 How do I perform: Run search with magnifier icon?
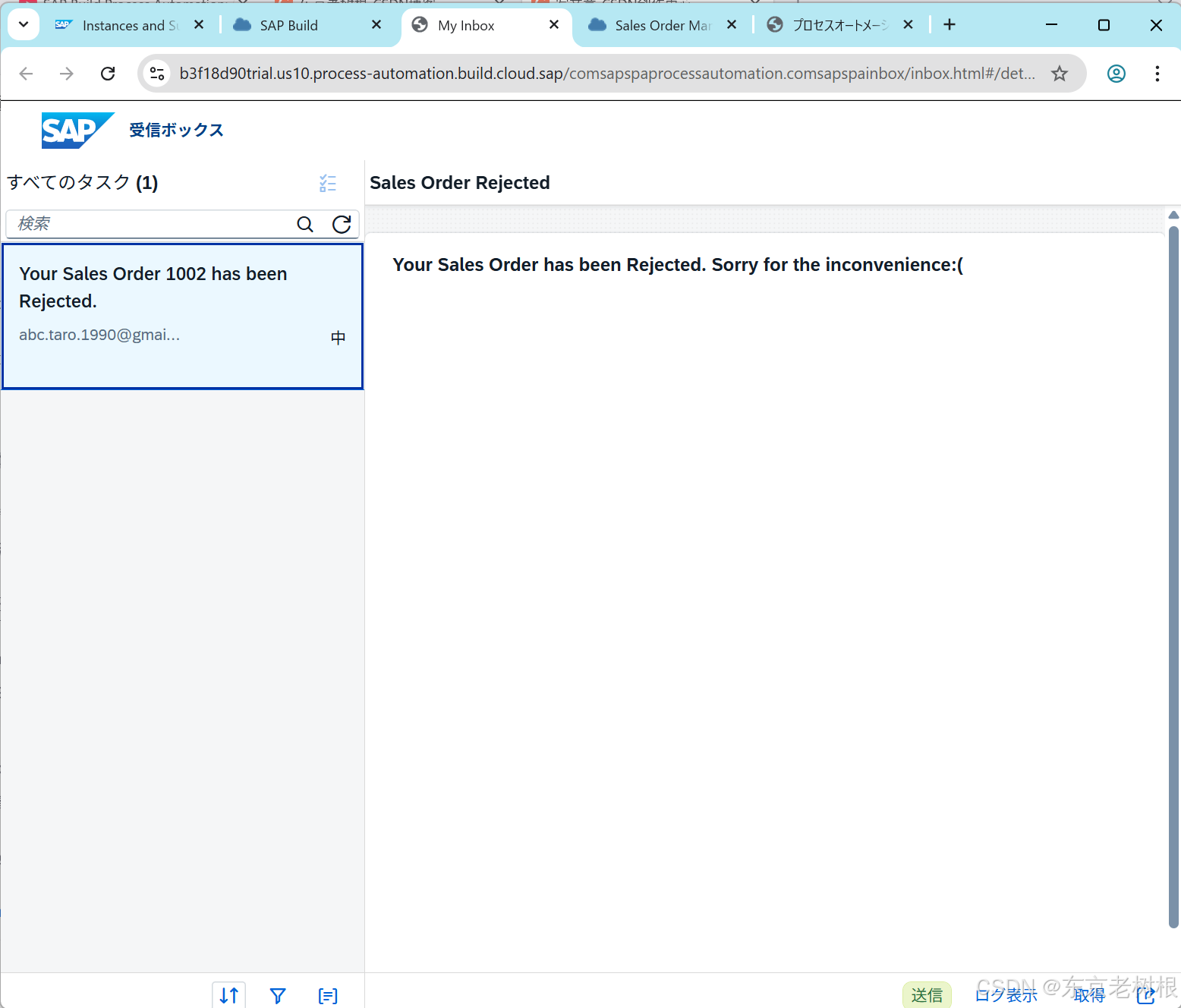pyautogui.click(x=305, y=224)
